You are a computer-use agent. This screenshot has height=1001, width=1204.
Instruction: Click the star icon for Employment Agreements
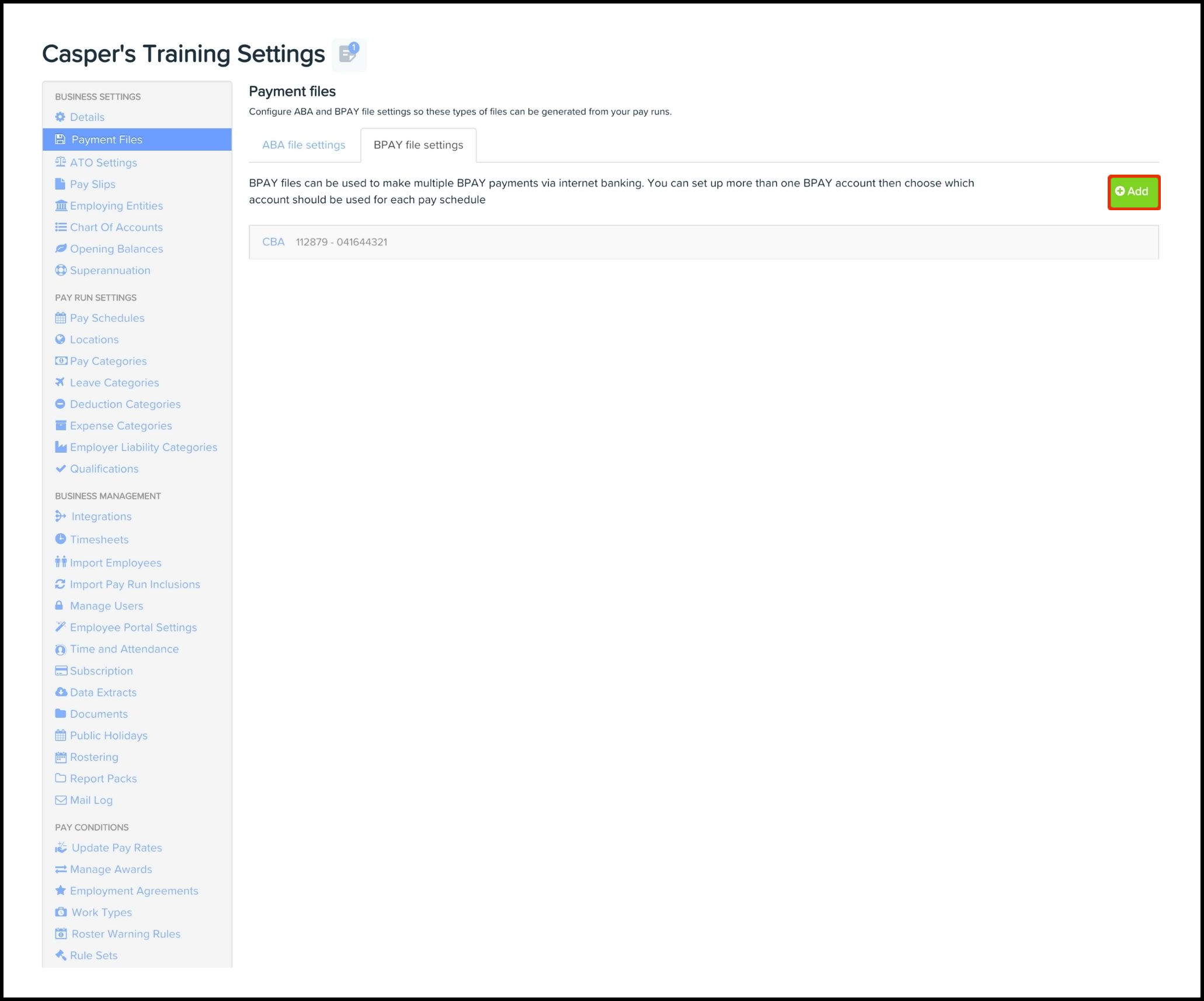(60, 891)
